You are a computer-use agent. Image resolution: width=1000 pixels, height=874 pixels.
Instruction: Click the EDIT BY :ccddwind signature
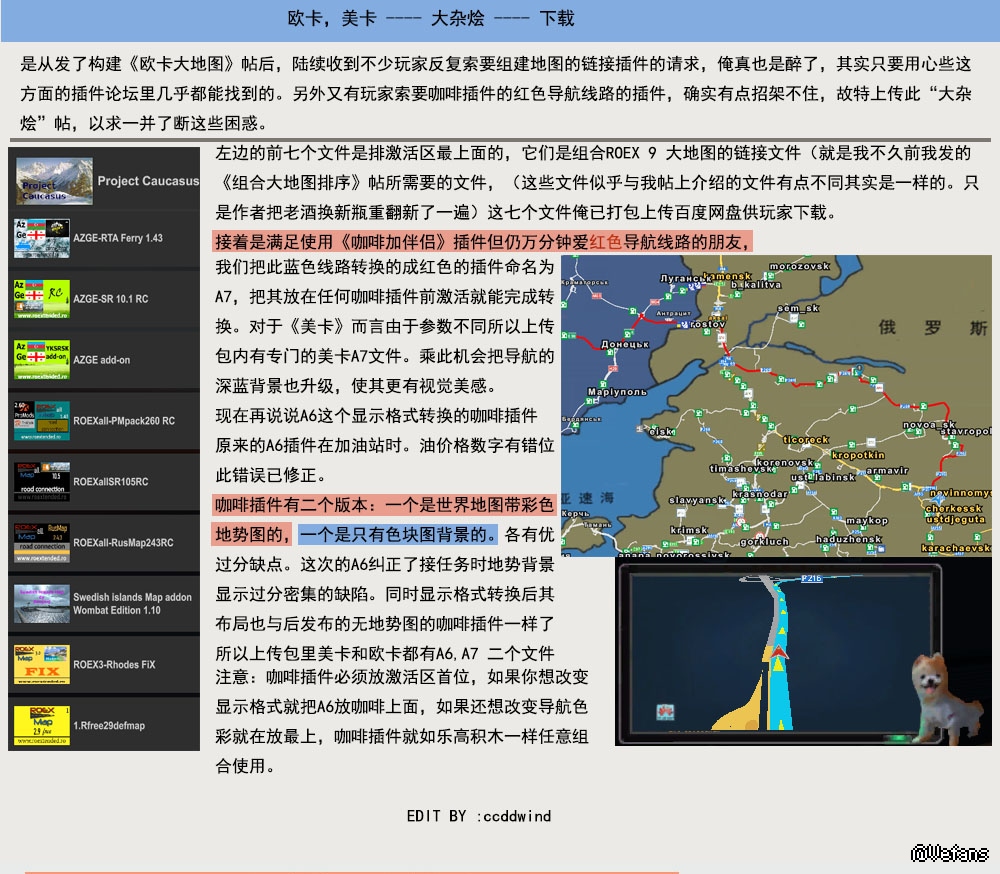(x=478, y=816)
